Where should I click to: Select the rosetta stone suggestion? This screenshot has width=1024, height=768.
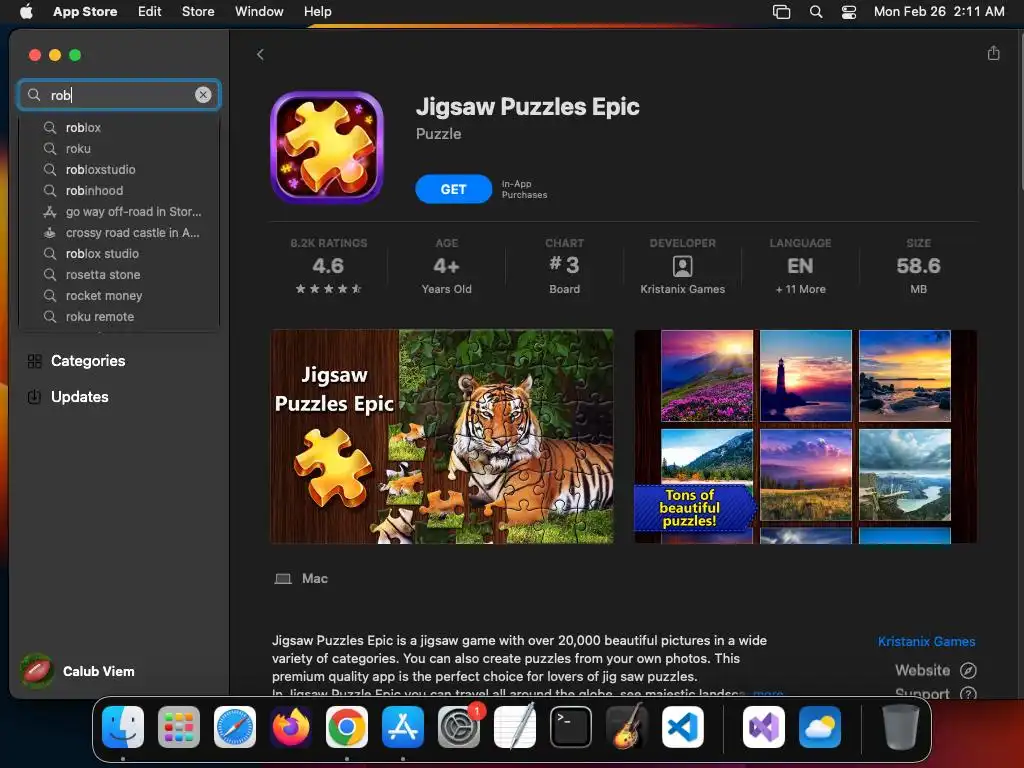pyautogui.click(x=119, y=274)
